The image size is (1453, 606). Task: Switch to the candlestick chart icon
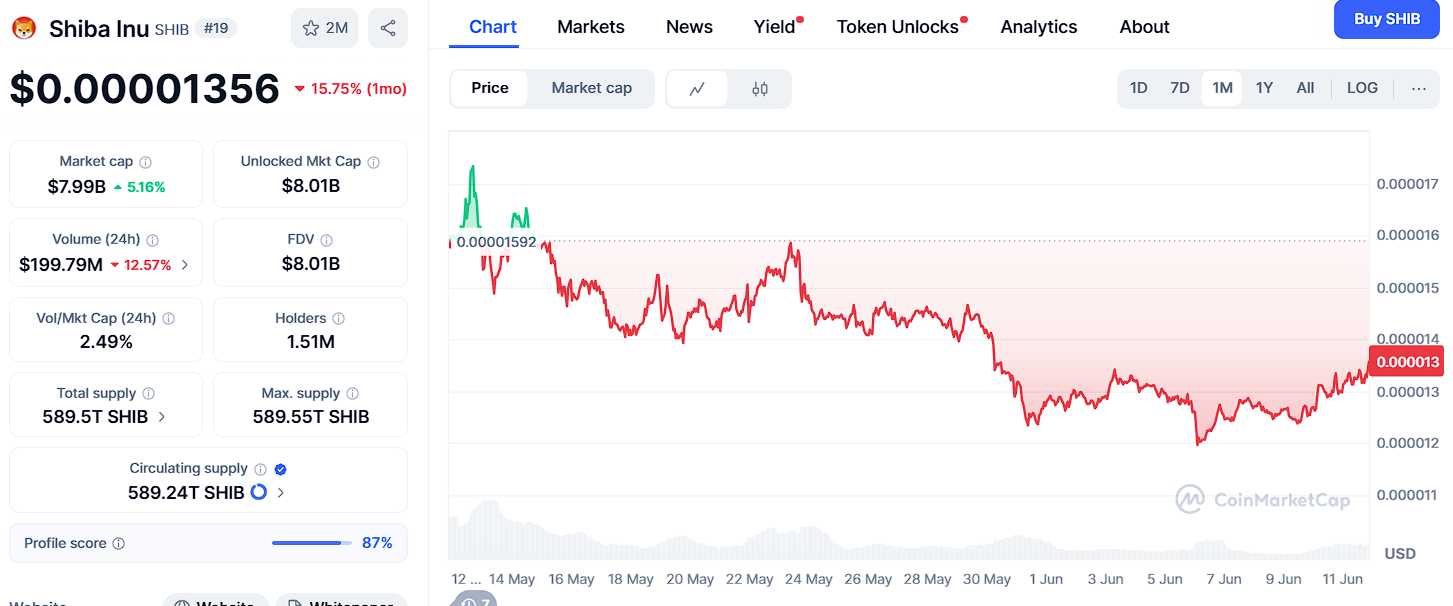tap(760, 88)
